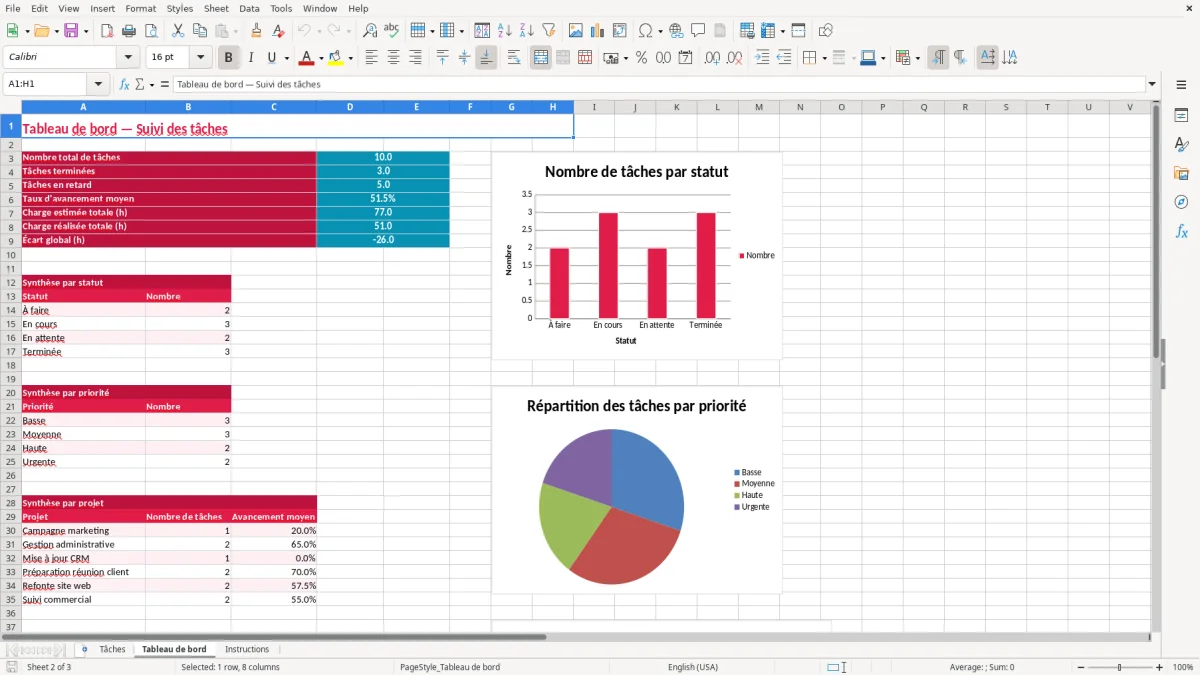The height and width of the screenshot is (675, 1200).
Task: Insert a chart
Action: coord(598,31)
